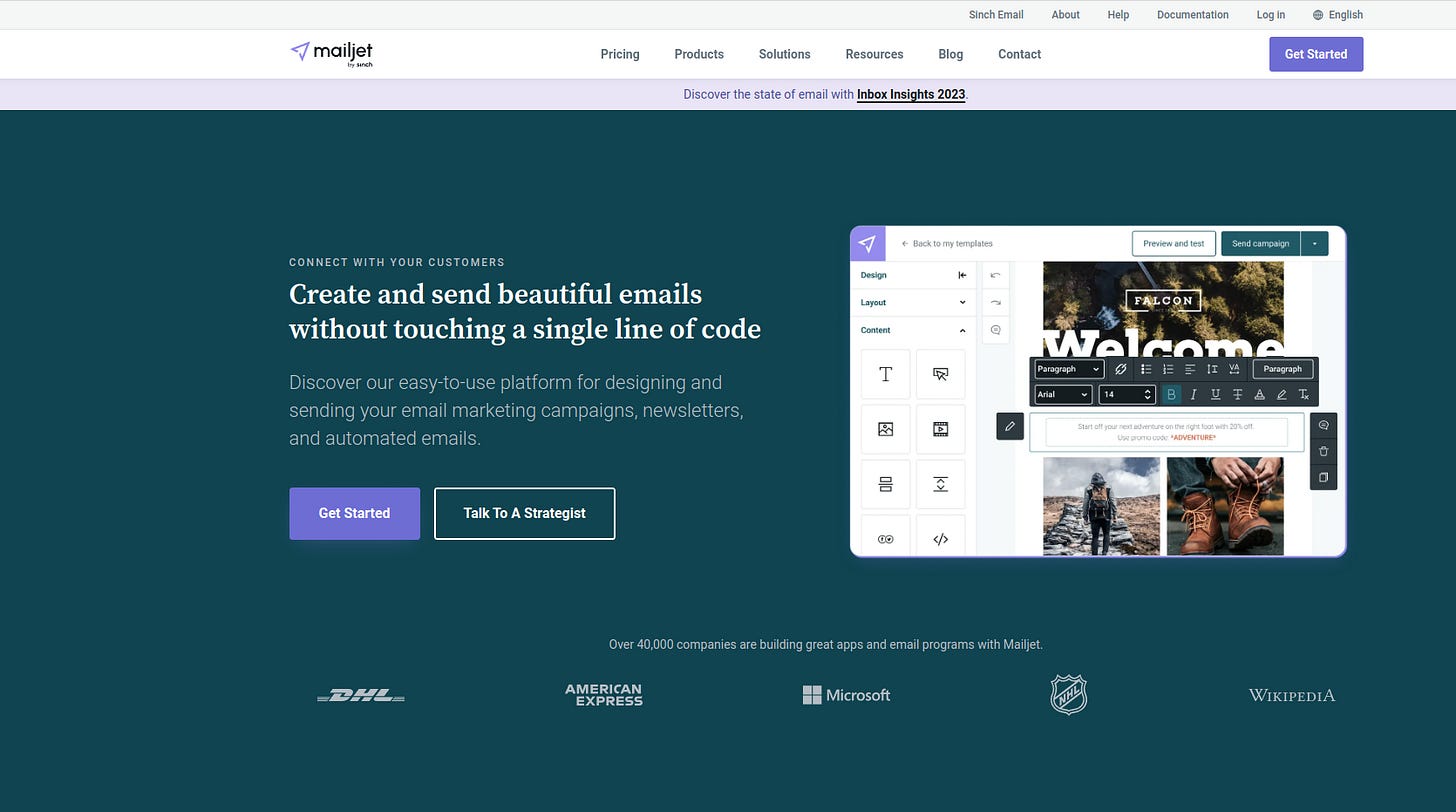Click the clear formatting icon
The width and height of the screenshot is (1456, 812).
pos(1303,395)
